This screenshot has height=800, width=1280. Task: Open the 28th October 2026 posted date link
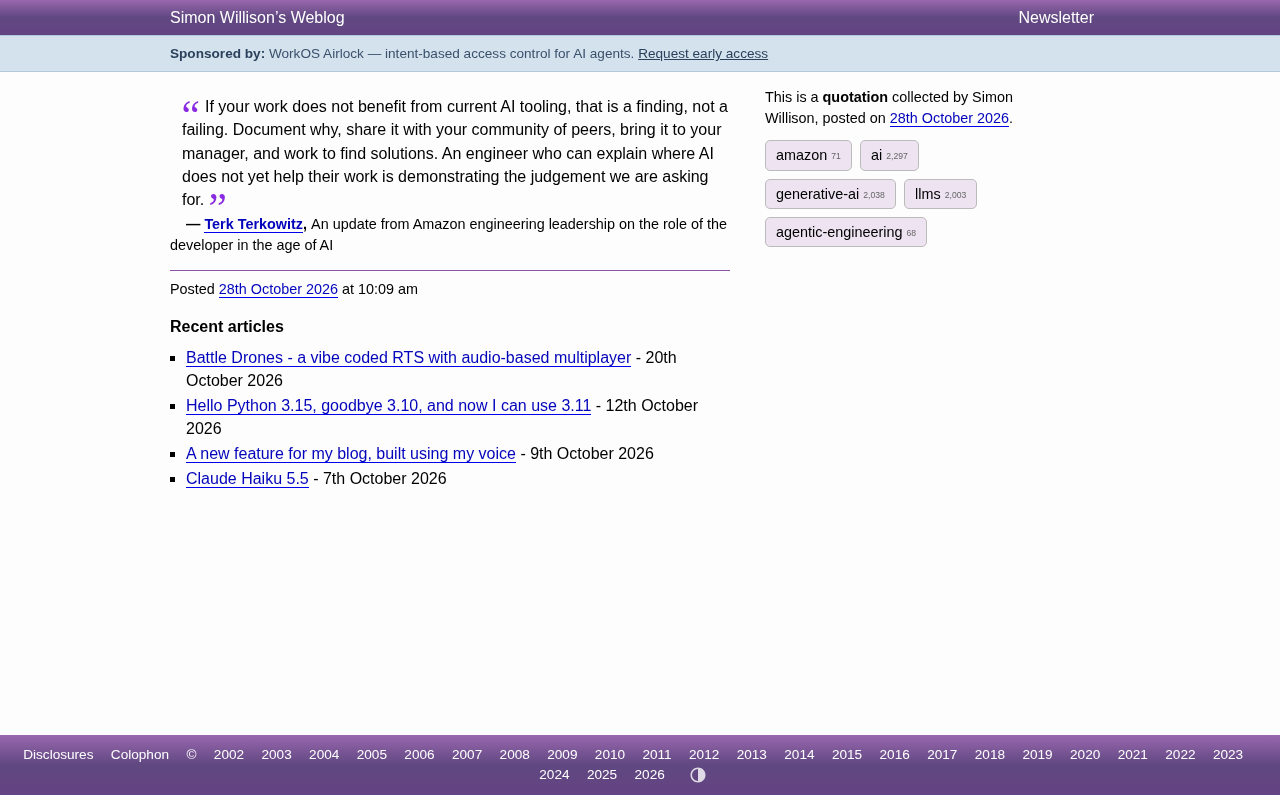(278, 289)
